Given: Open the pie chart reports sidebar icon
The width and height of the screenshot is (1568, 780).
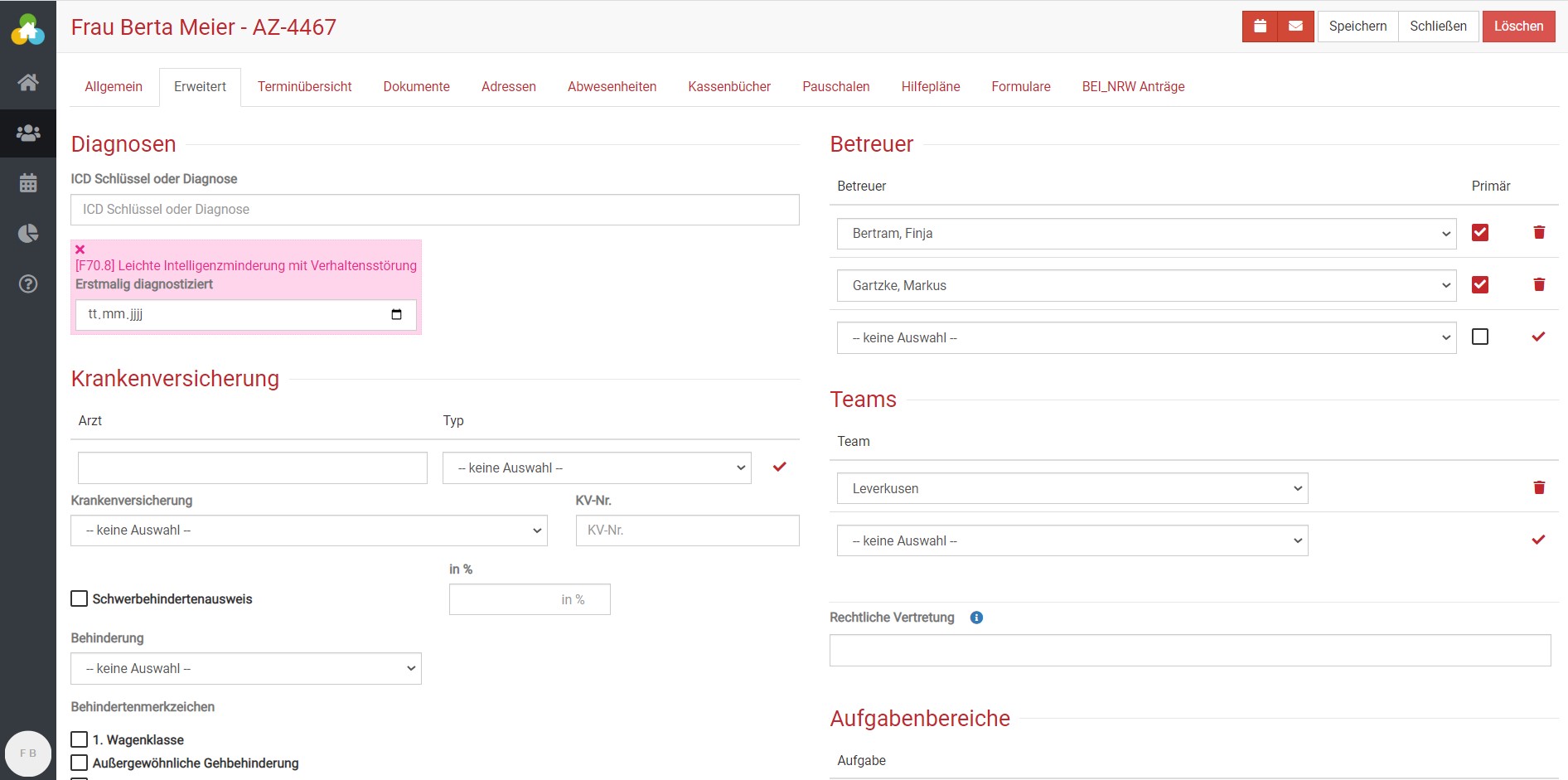Looking at the screenshot, I should point(28,234).
